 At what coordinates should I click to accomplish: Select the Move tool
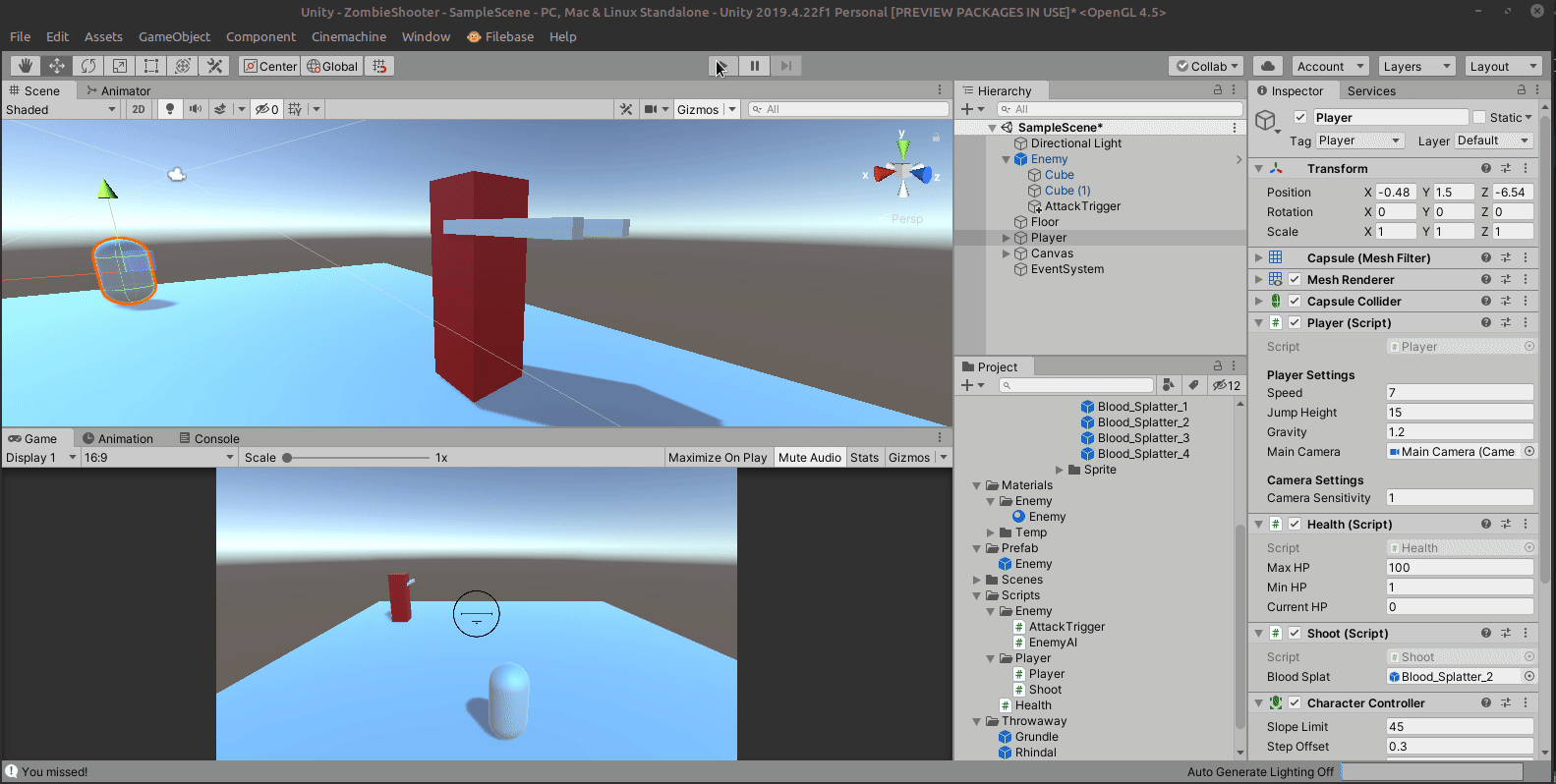pos(57,66)
